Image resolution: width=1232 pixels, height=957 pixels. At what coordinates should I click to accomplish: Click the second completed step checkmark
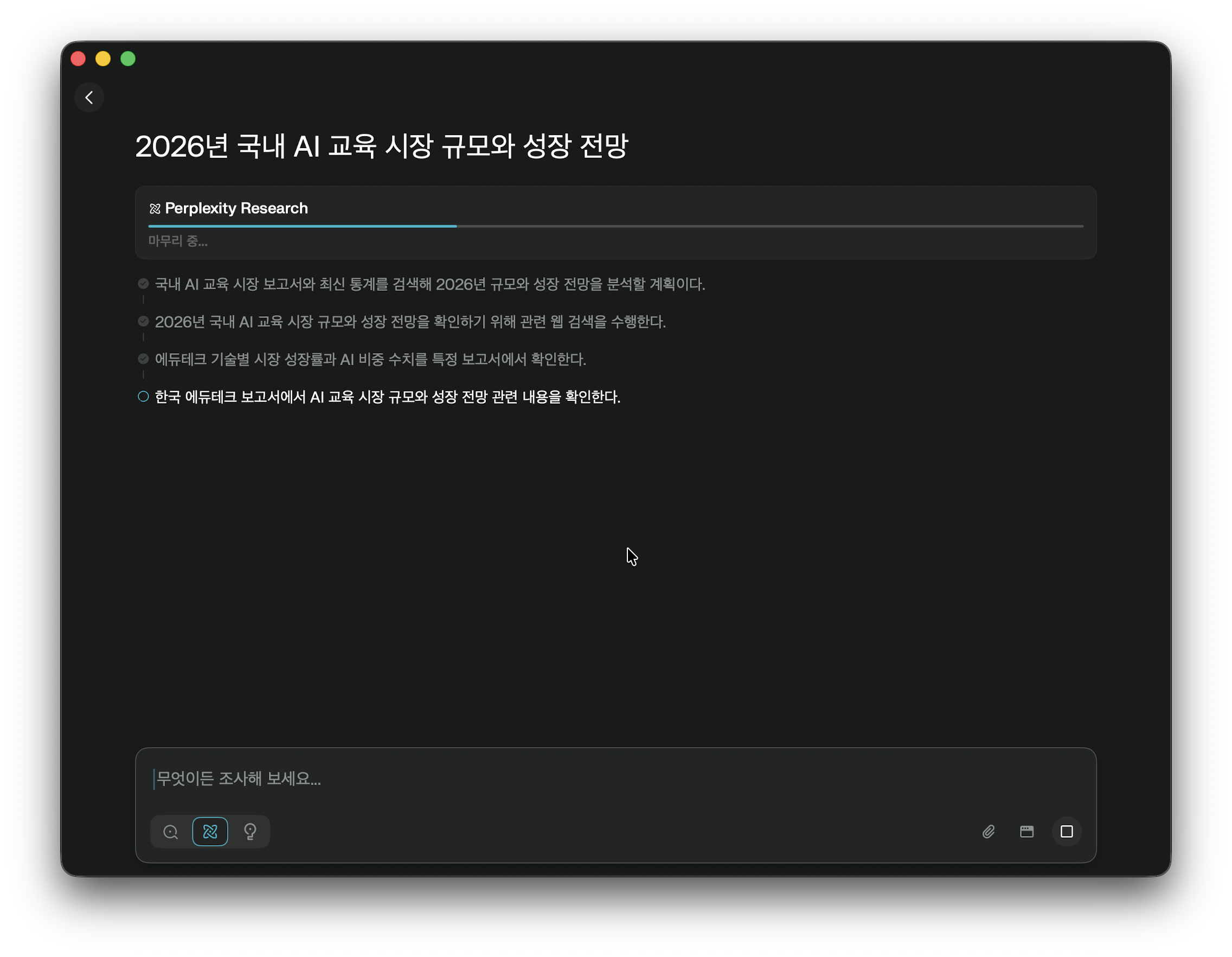point(143,321)
